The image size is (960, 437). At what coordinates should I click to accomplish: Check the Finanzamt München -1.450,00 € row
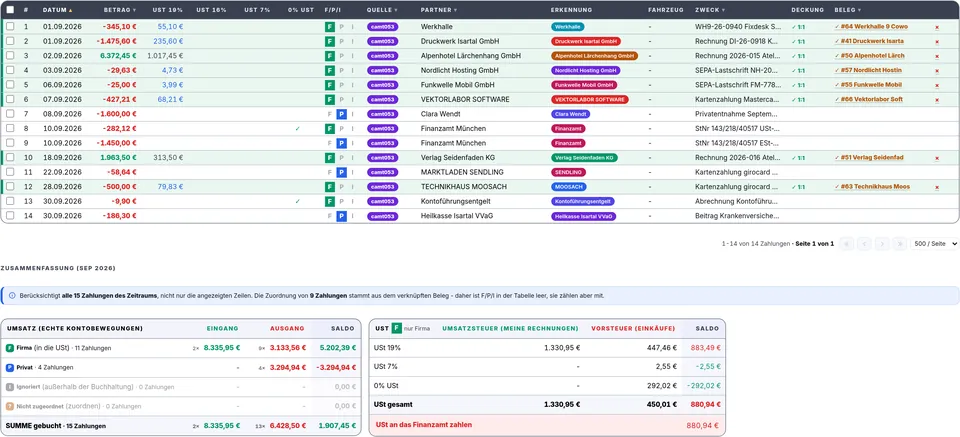click(x=10, y=143)
